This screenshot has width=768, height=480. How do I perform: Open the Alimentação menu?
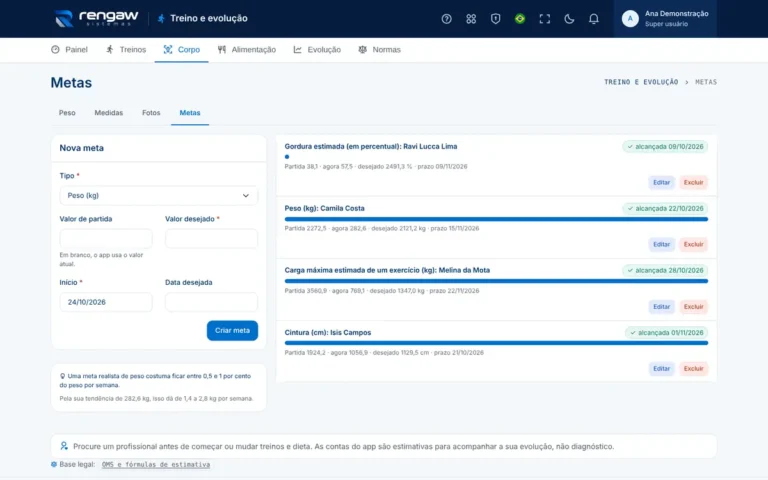247,49
